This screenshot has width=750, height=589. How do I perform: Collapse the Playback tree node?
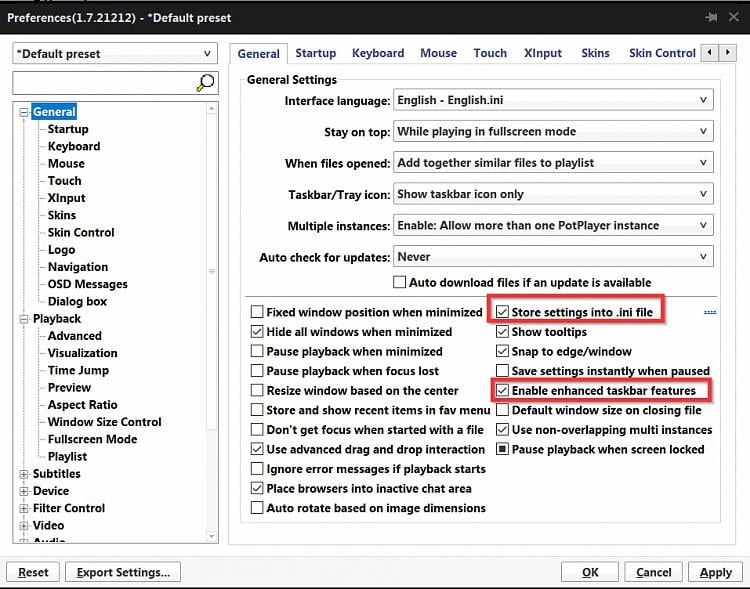[x=23, y=319]
